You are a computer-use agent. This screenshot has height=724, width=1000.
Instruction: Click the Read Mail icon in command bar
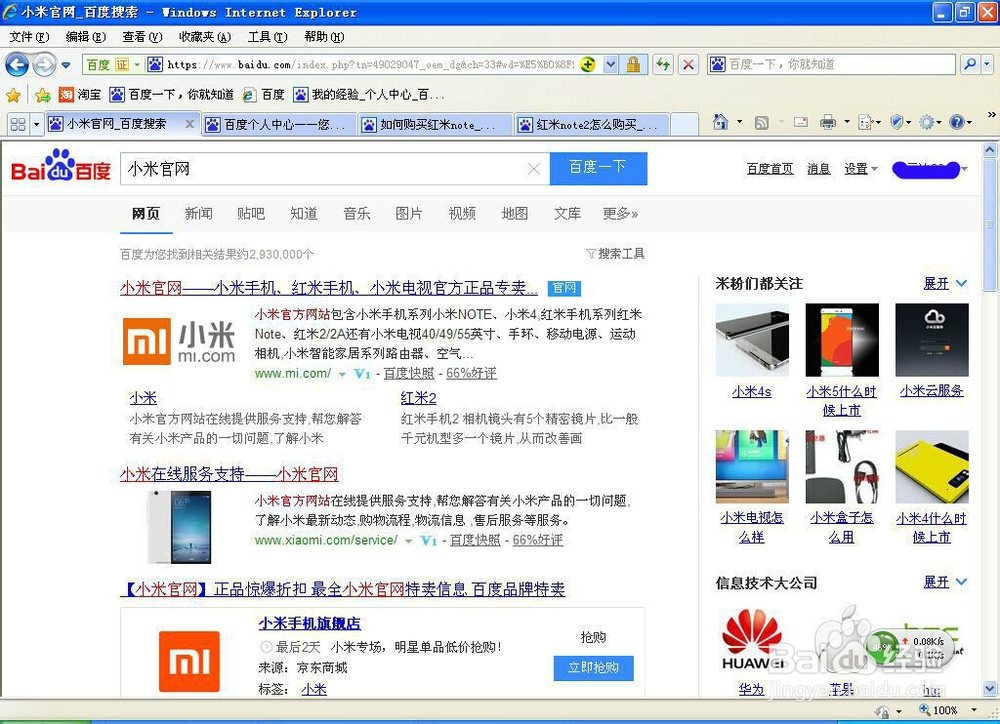click(x=801, y=122)
